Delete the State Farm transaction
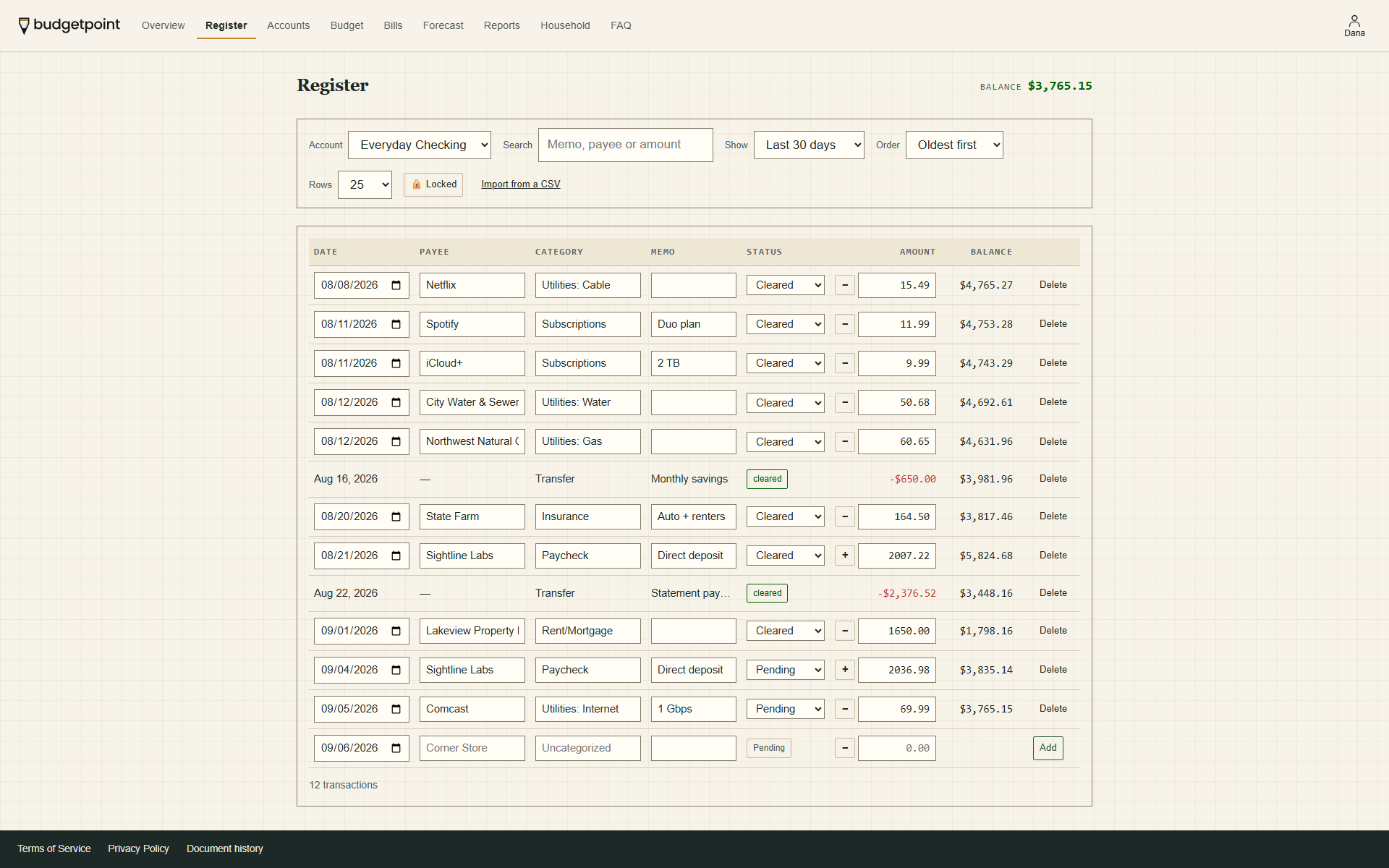Viewport: 1389px width, 868px height. [1053, 516]
